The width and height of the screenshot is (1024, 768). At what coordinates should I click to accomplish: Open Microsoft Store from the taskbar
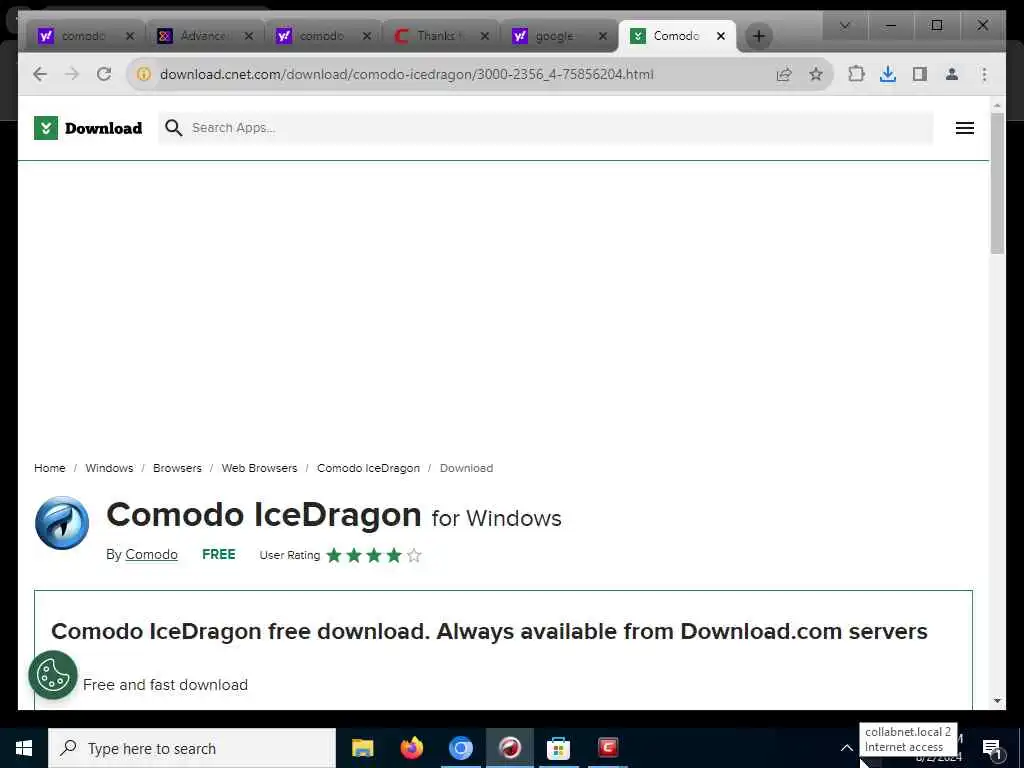[558, 748]
